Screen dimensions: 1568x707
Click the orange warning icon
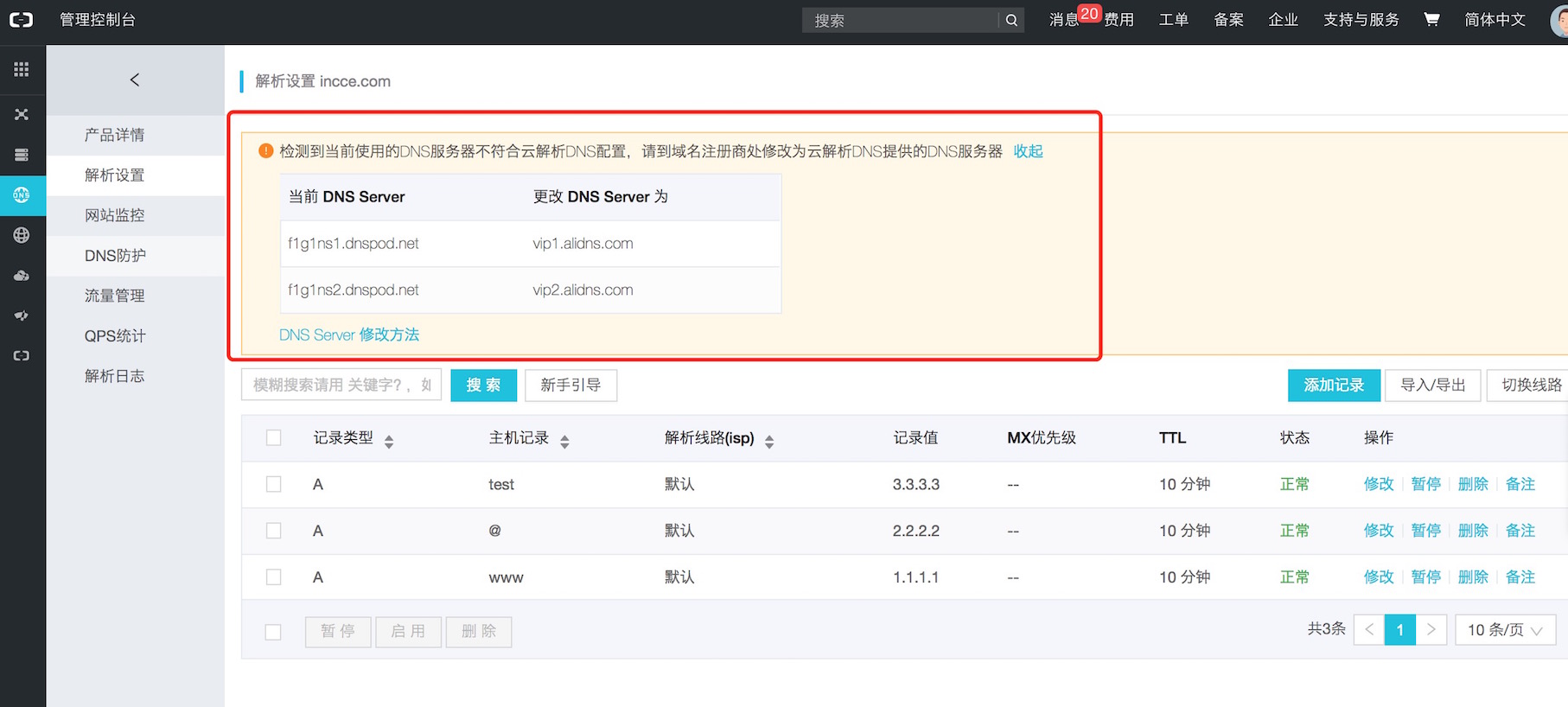[266, 151]
